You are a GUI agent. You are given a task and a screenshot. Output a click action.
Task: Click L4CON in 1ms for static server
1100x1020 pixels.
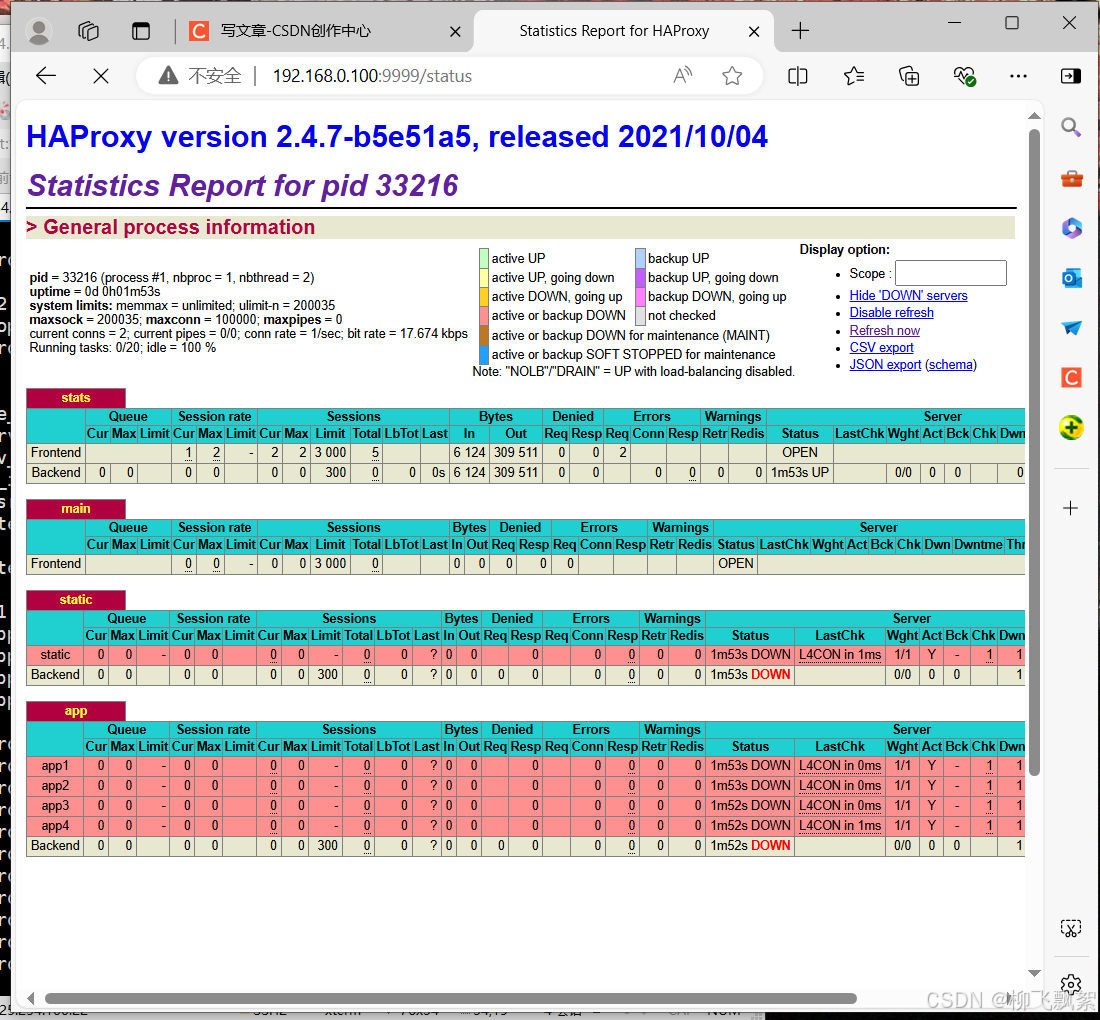tap(840, 655)
